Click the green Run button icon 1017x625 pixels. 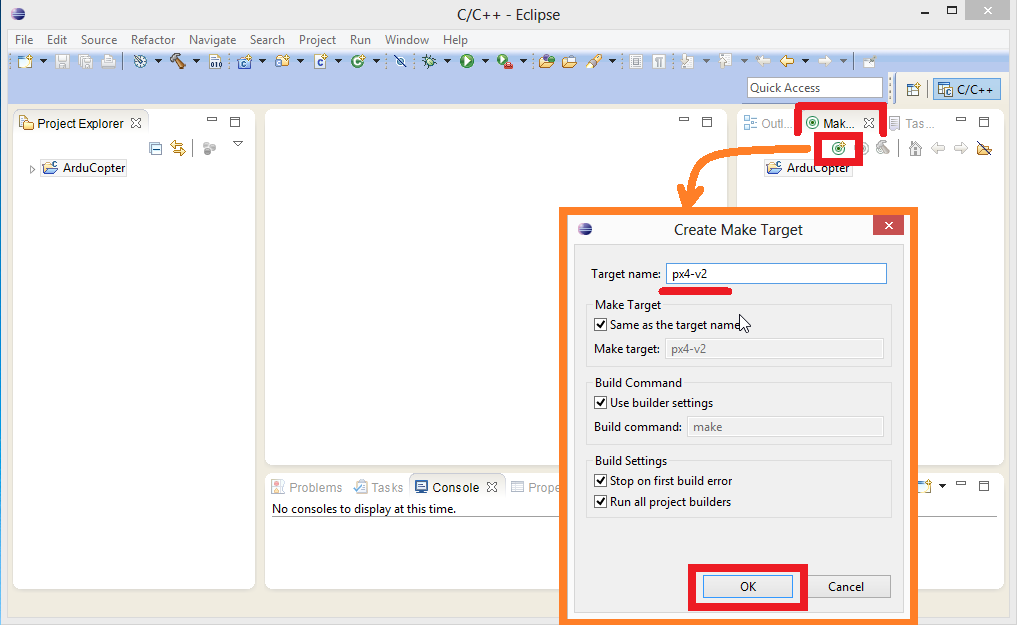tap(467, 61)
